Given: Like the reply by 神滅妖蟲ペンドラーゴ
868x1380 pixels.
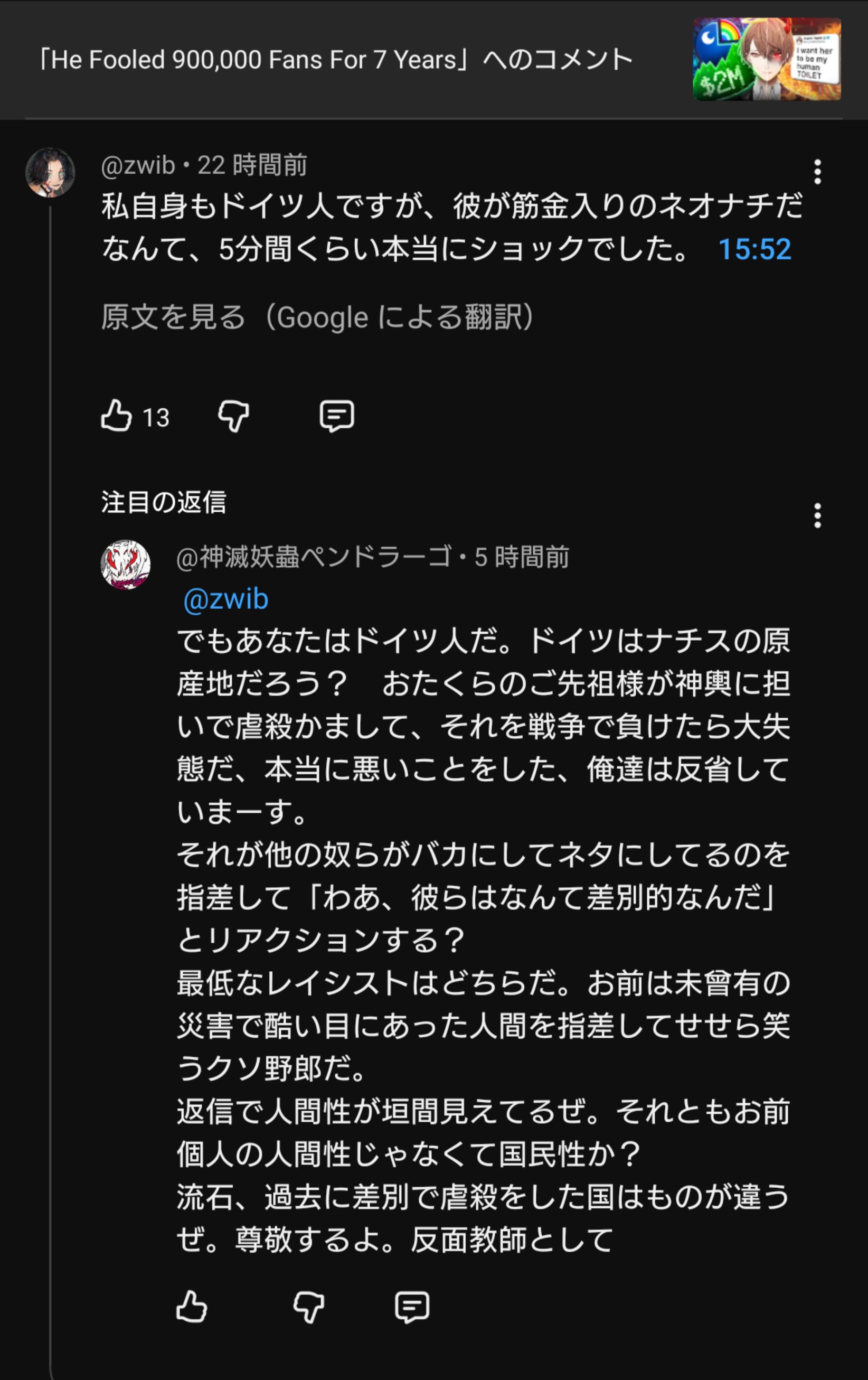Looking at the screenshot, I should [x=191, y=1307].
